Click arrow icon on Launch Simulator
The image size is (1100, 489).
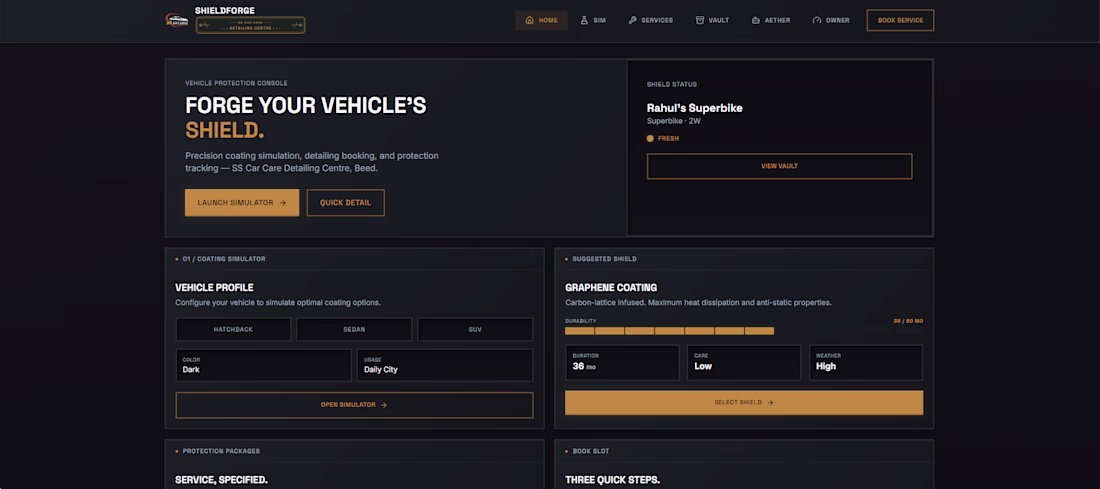coord(283,203)
